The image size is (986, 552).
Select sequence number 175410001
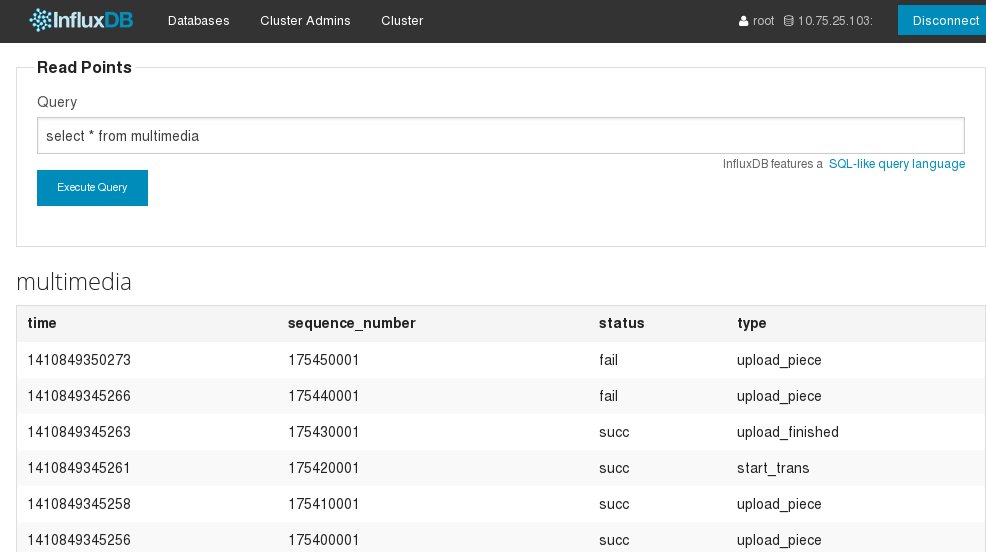click(324, 504)
